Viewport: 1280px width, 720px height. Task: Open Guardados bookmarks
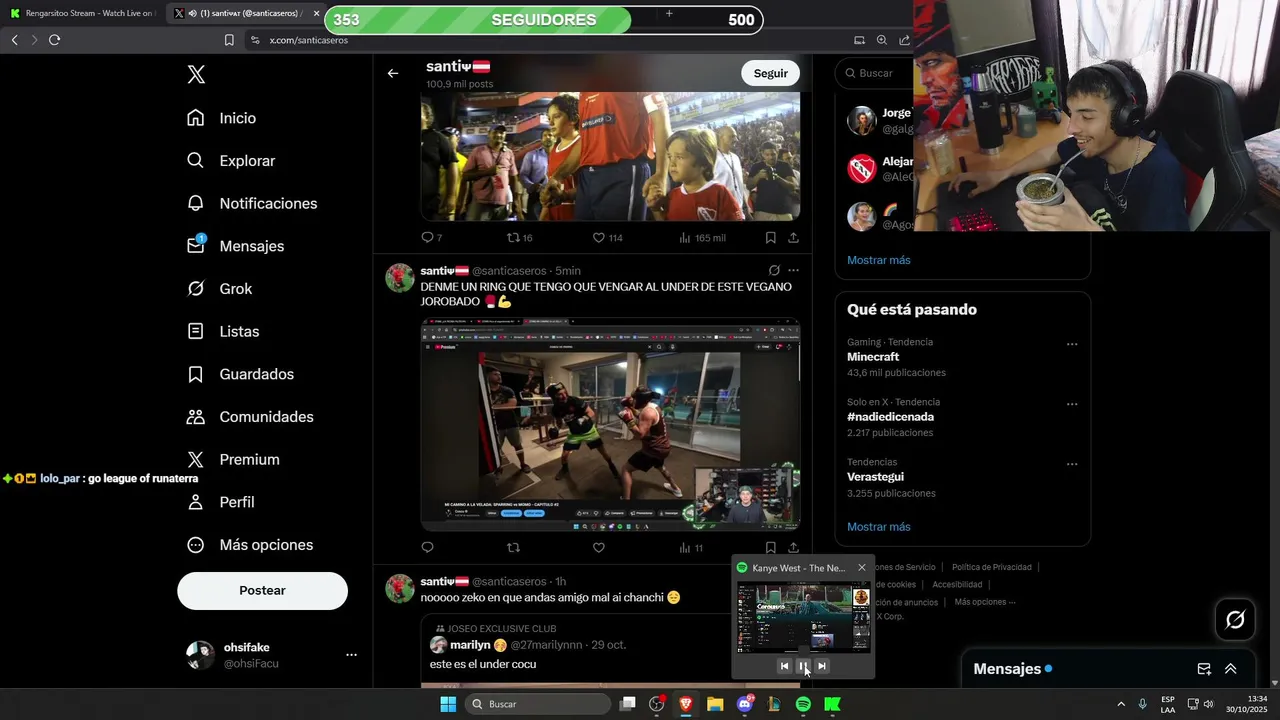coord(240,374)
